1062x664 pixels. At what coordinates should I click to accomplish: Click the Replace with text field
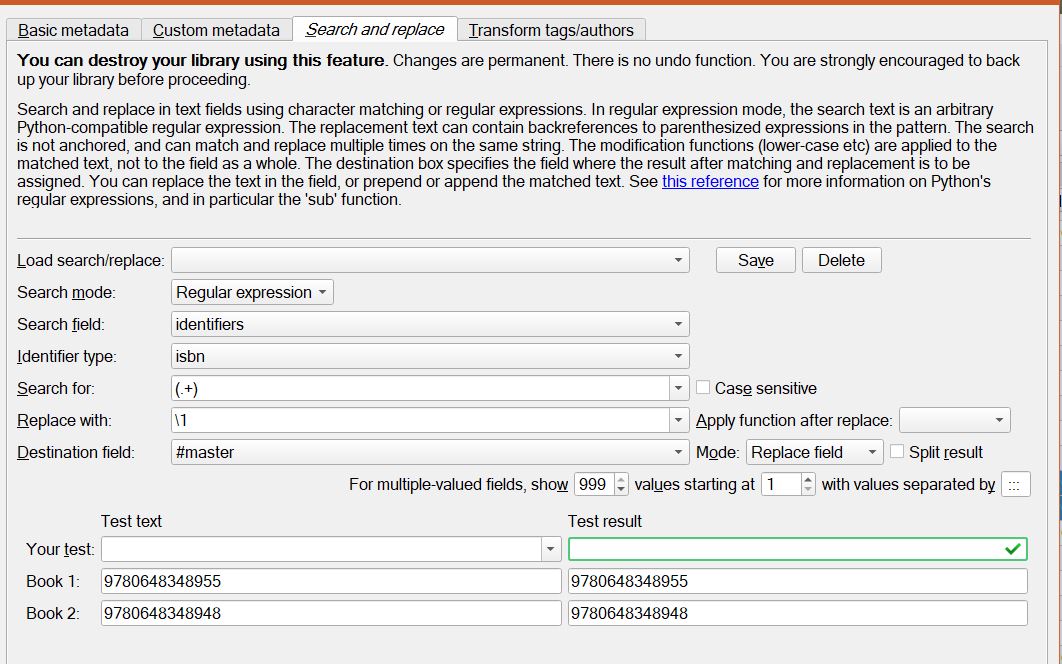pos(420,420)
